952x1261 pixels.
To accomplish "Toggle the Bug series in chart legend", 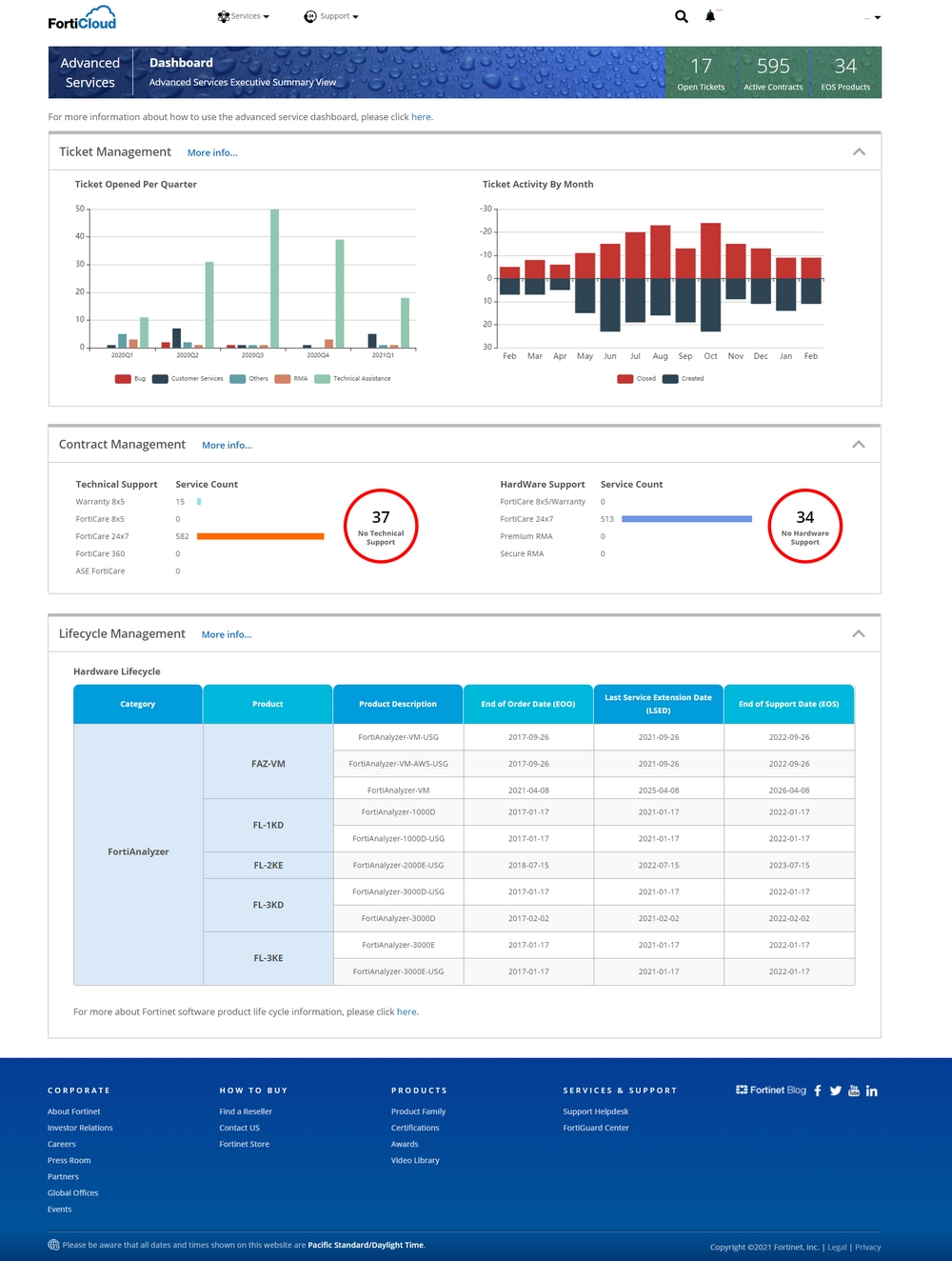I will (x=130, y=379).
